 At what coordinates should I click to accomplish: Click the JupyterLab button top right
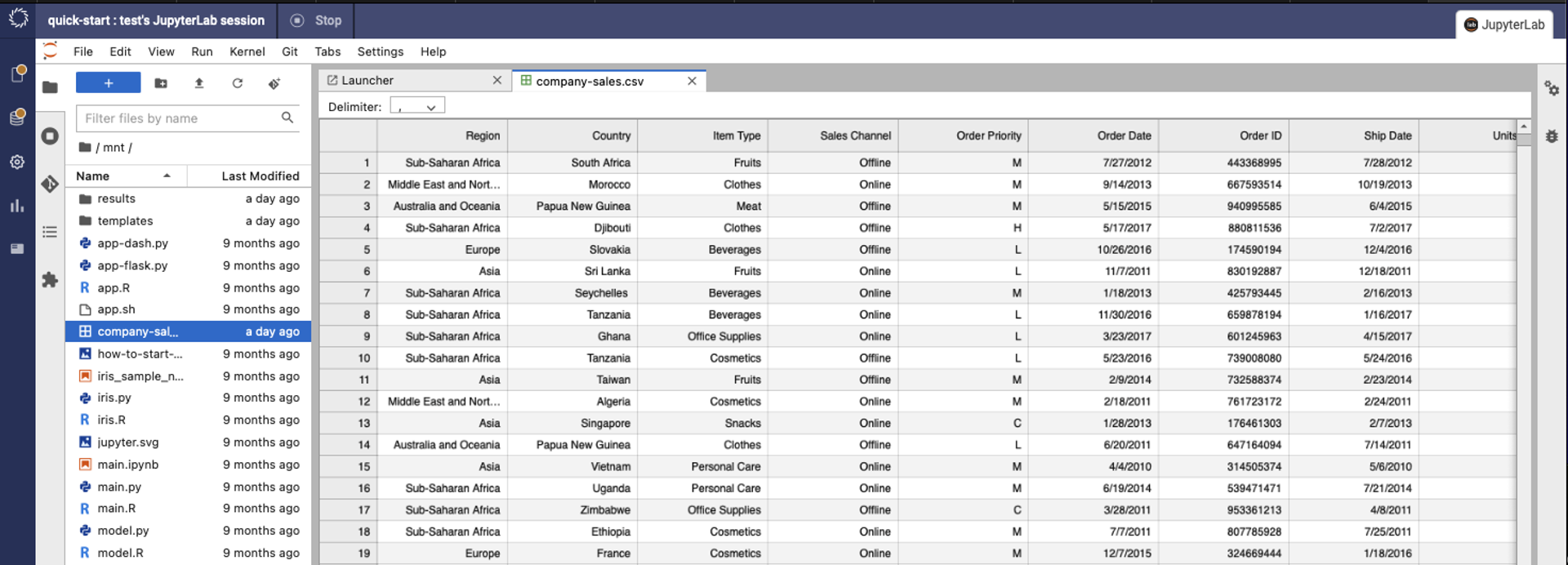(x=1503, y=24)
